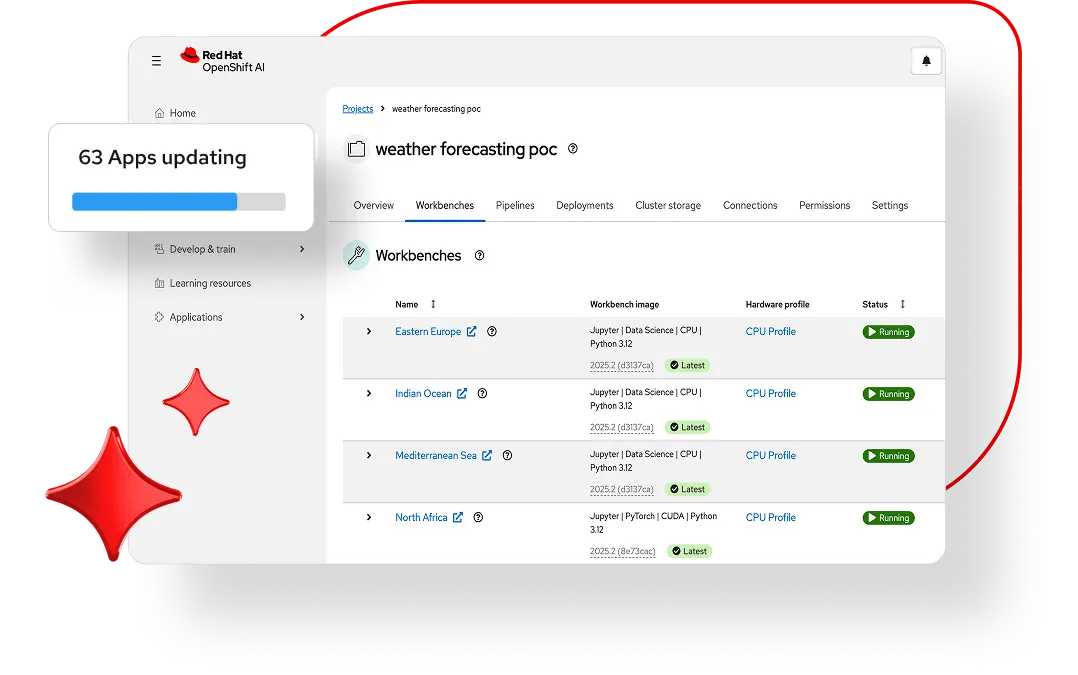Click Latest badge in North Africa row
Image resolution: width=1078 pixels, height=675 pixels.
coord(690,551)
